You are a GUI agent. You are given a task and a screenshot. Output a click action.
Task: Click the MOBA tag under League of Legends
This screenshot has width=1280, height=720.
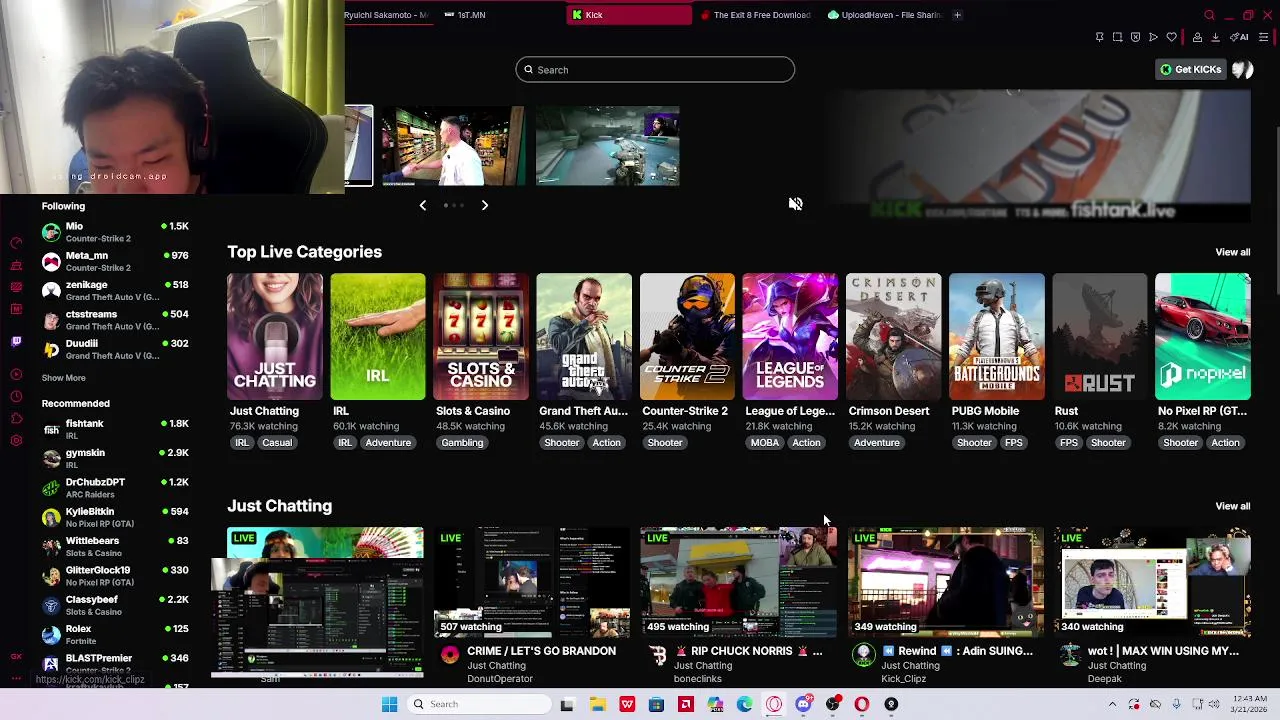click(764, 443)
